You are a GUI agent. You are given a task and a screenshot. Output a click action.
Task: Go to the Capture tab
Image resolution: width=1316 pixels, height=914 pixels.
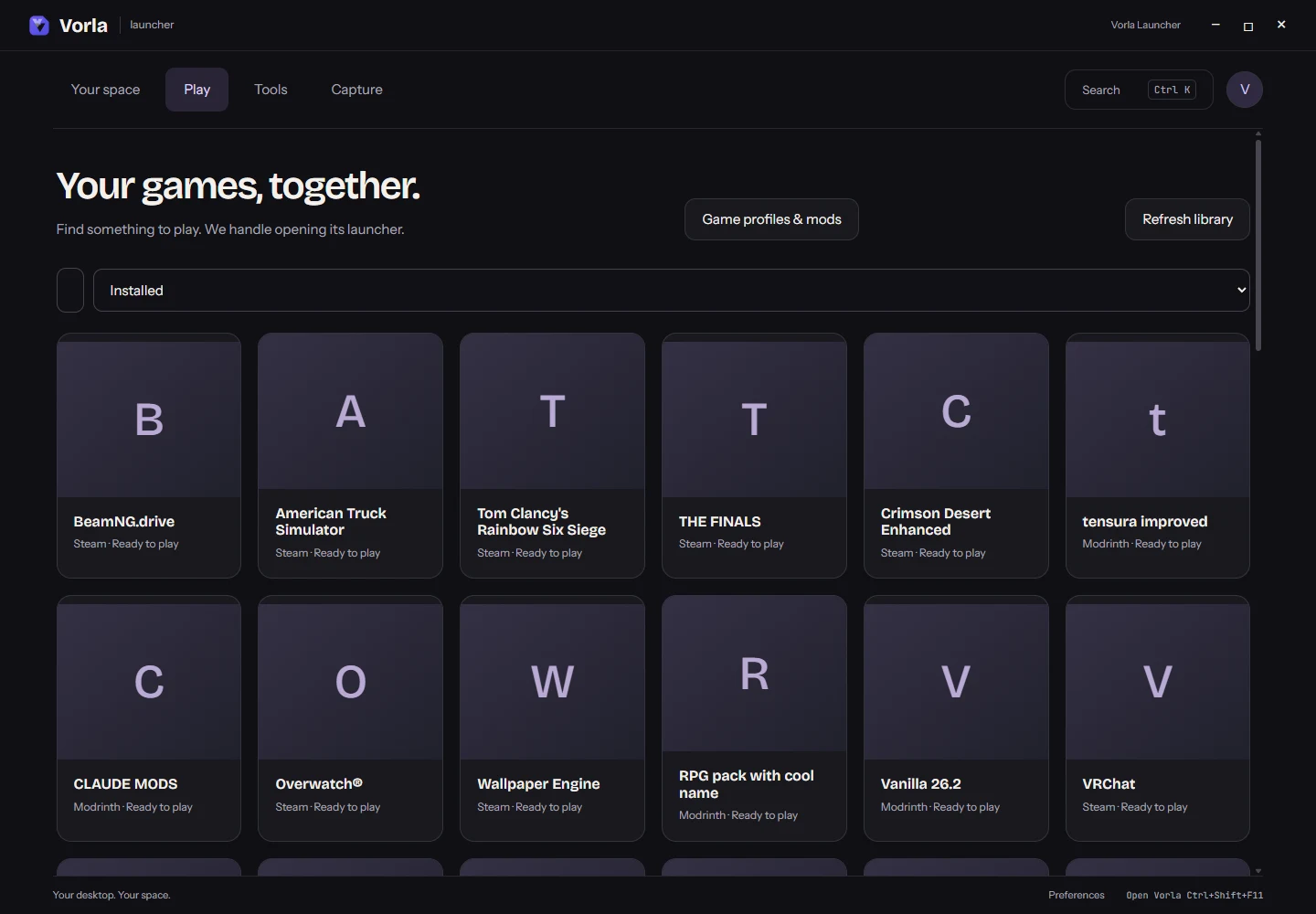pos(356,90)
